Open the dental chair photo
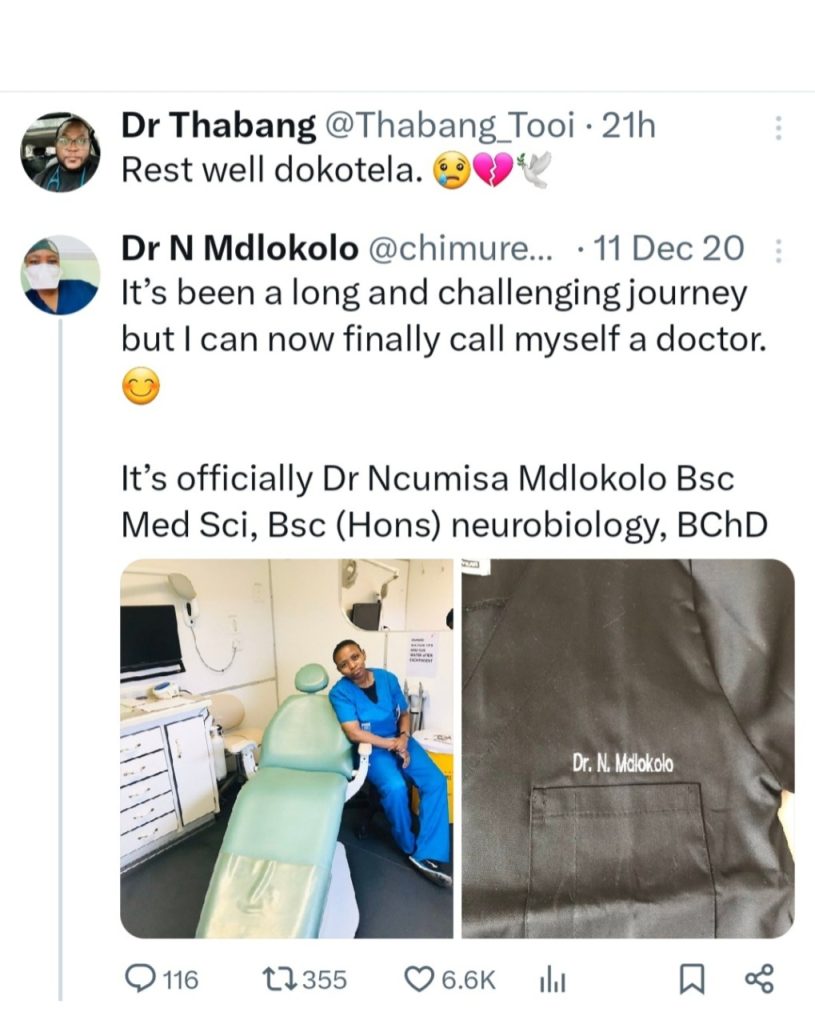Image resolution: width=815 pixels, height=1024 pixels. [x=286, y=748]
